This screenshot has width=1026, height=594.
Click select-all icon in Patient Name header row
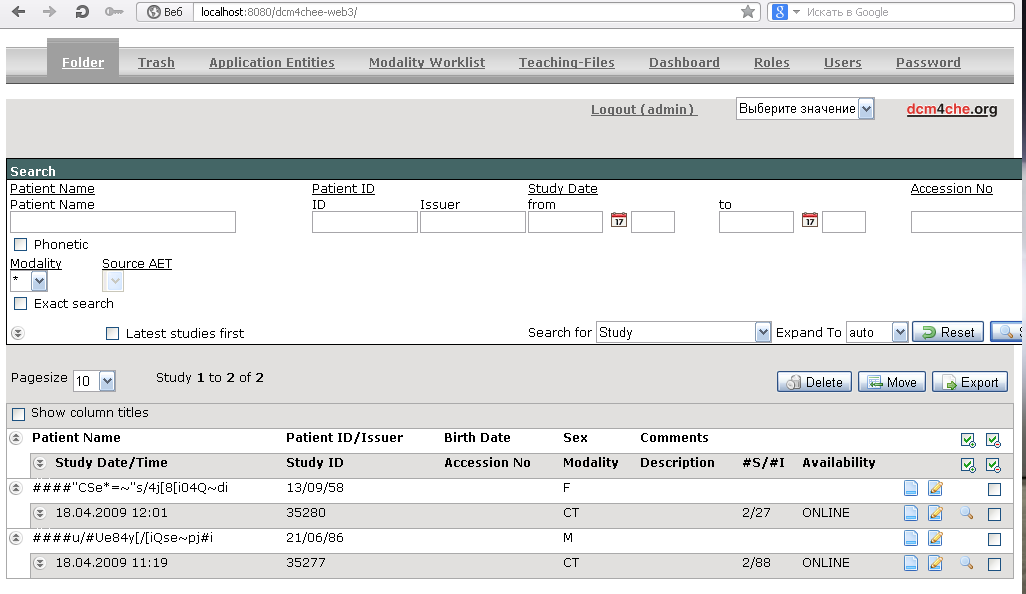pyautogui.click(x=968, y=440)
